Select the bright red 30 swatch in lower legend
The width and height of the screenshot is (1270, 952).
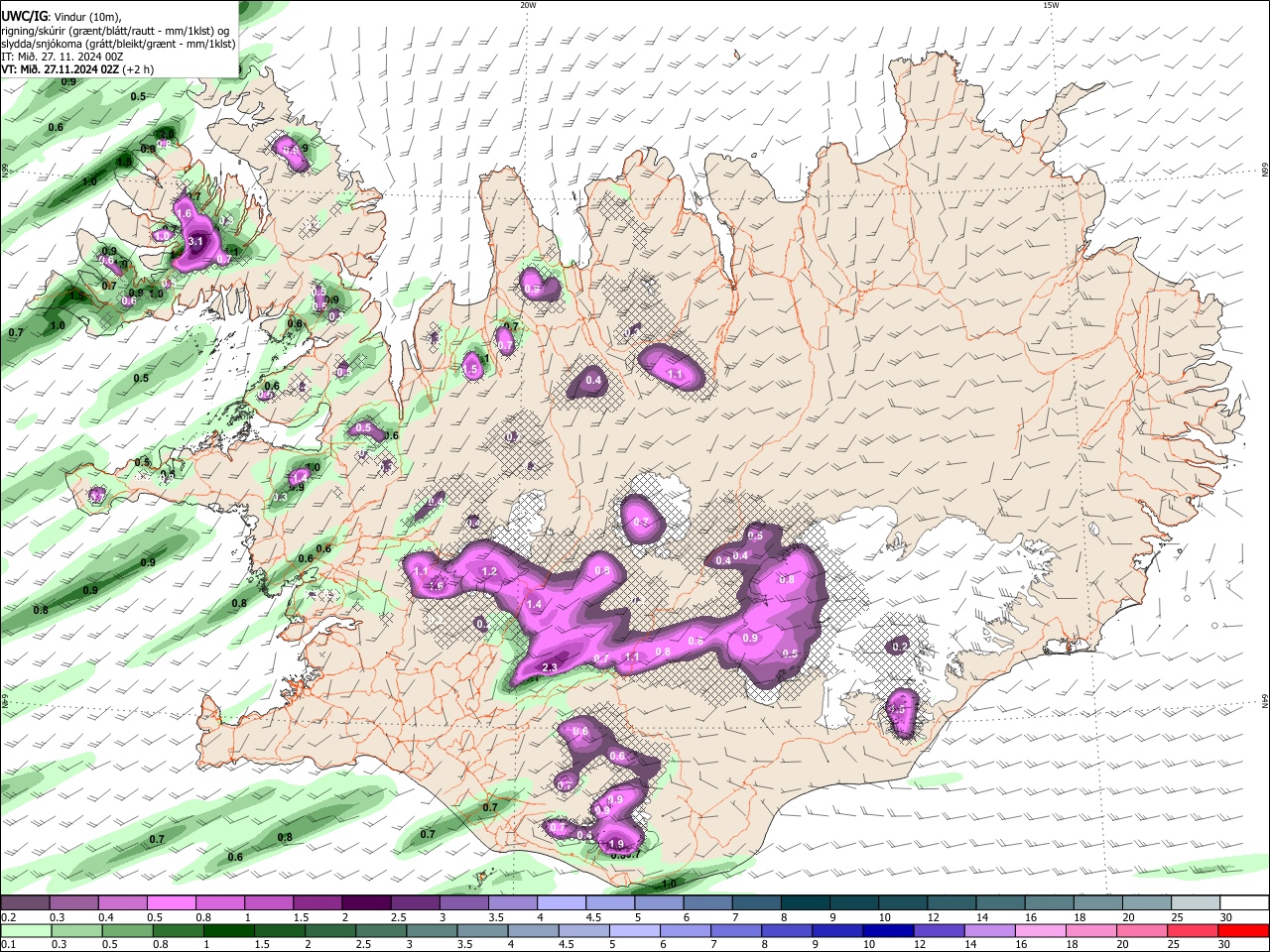click(1244, 930)
